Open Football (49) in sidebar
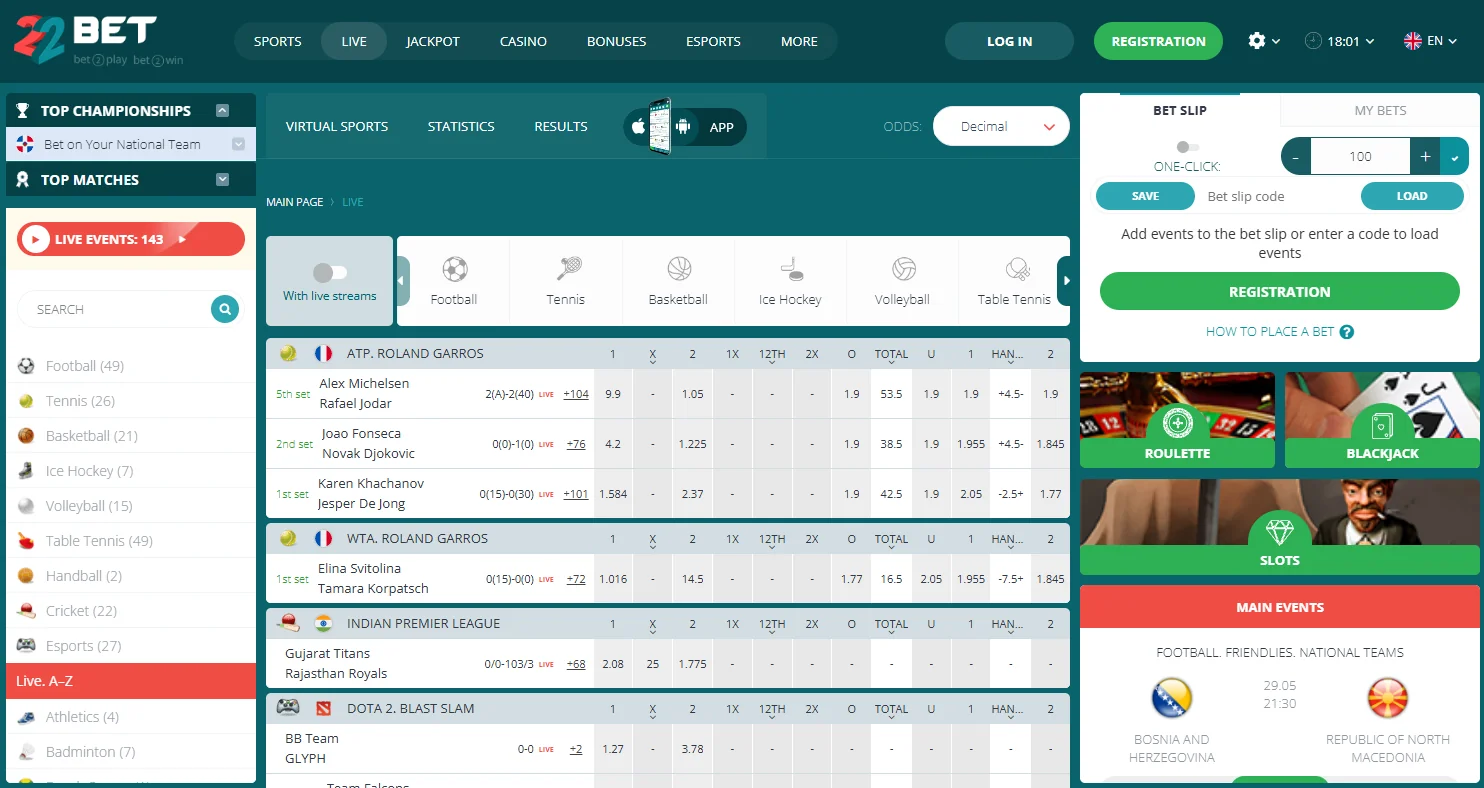The height and width of the screenshot is (788, 1484). click(131, 366)
